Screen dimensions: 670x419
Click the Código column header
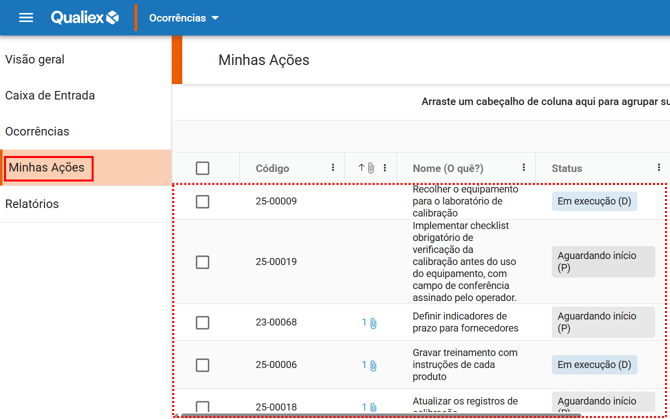pyautogui.click(x=273, y=168)
